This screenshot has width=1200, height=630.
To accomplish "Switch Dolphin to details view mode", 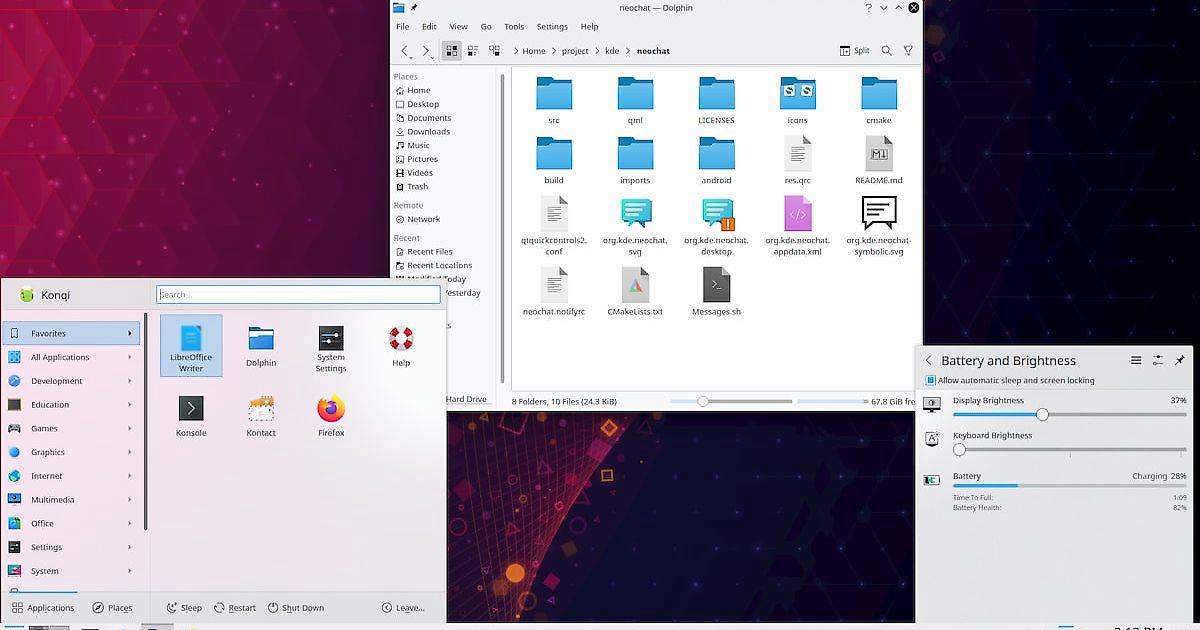I will [x=494, y=50].
